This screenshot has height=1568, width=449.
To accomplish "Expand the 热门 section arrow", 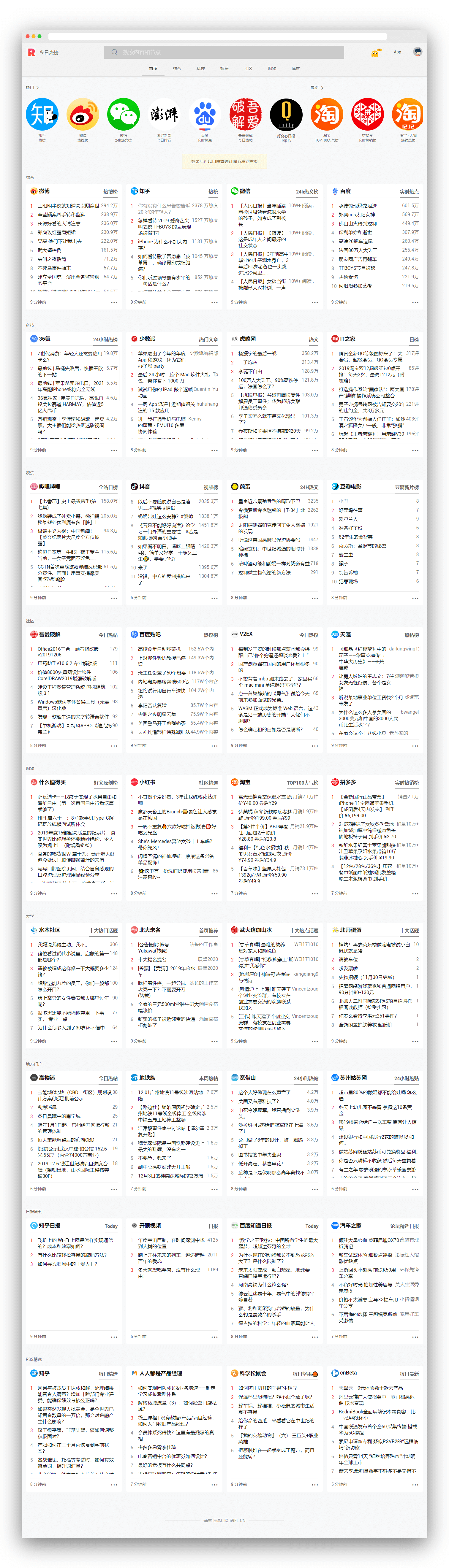I will coord(38,88).
